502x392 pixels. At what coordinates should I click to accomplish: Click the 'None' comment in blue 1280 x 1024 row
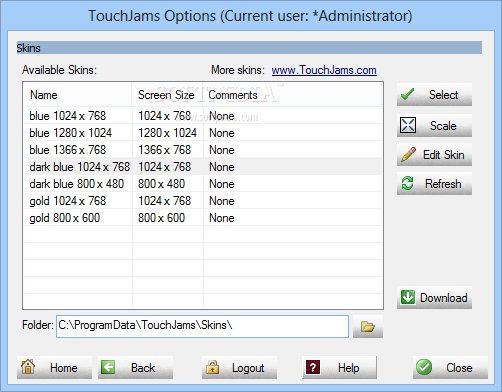[x=222, y=133]
